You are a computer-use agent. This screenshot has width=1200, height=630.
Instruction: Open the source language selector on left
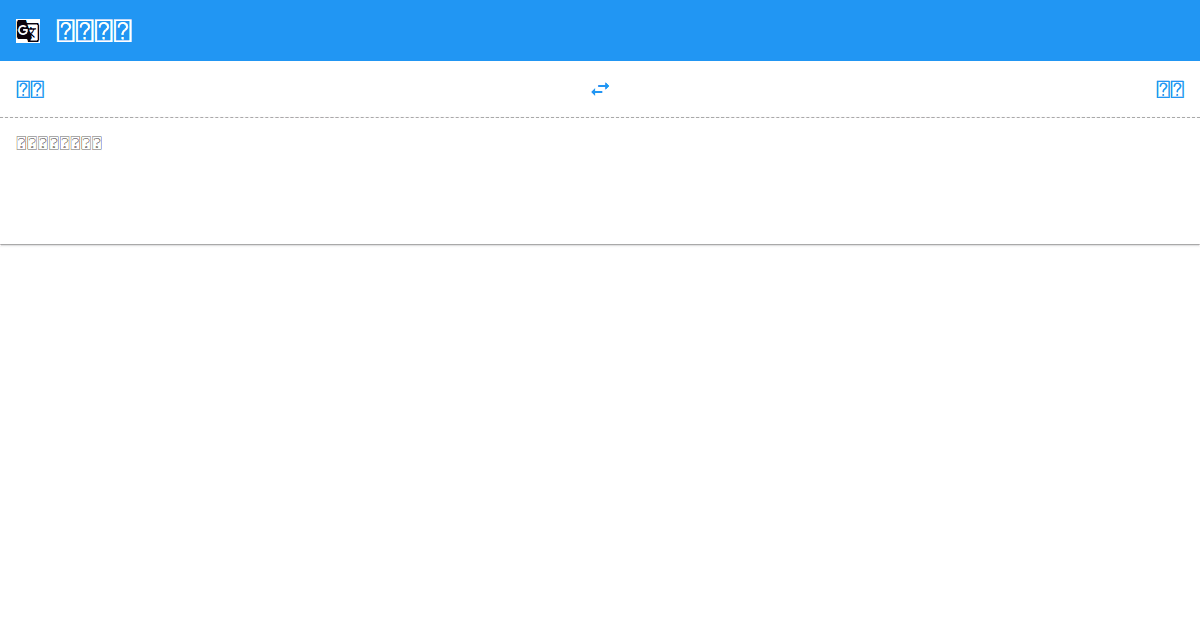tap(30, 89)
